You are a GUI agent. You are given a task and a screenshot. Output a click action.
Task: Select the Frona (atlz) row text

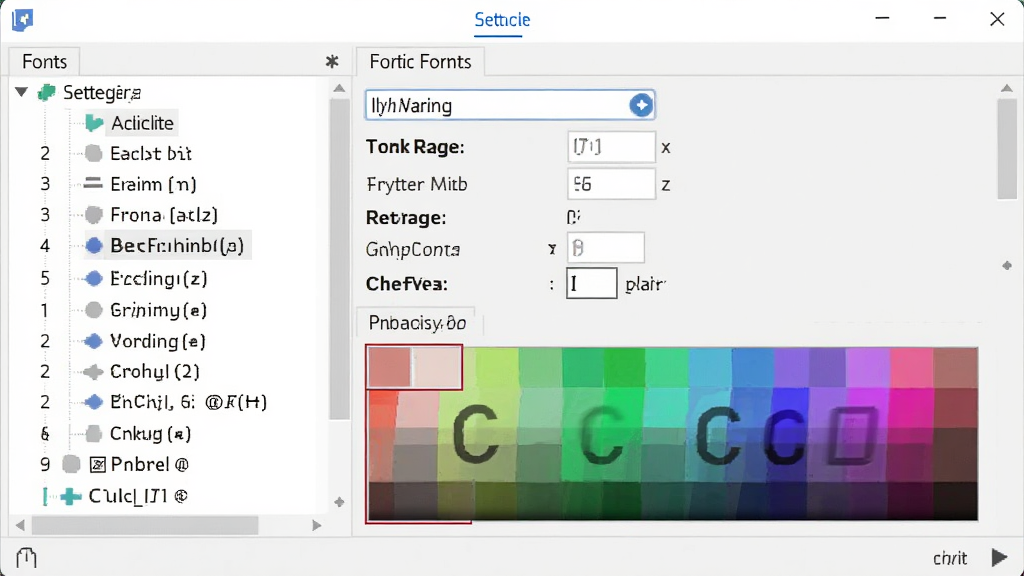(x=163, y=215)
